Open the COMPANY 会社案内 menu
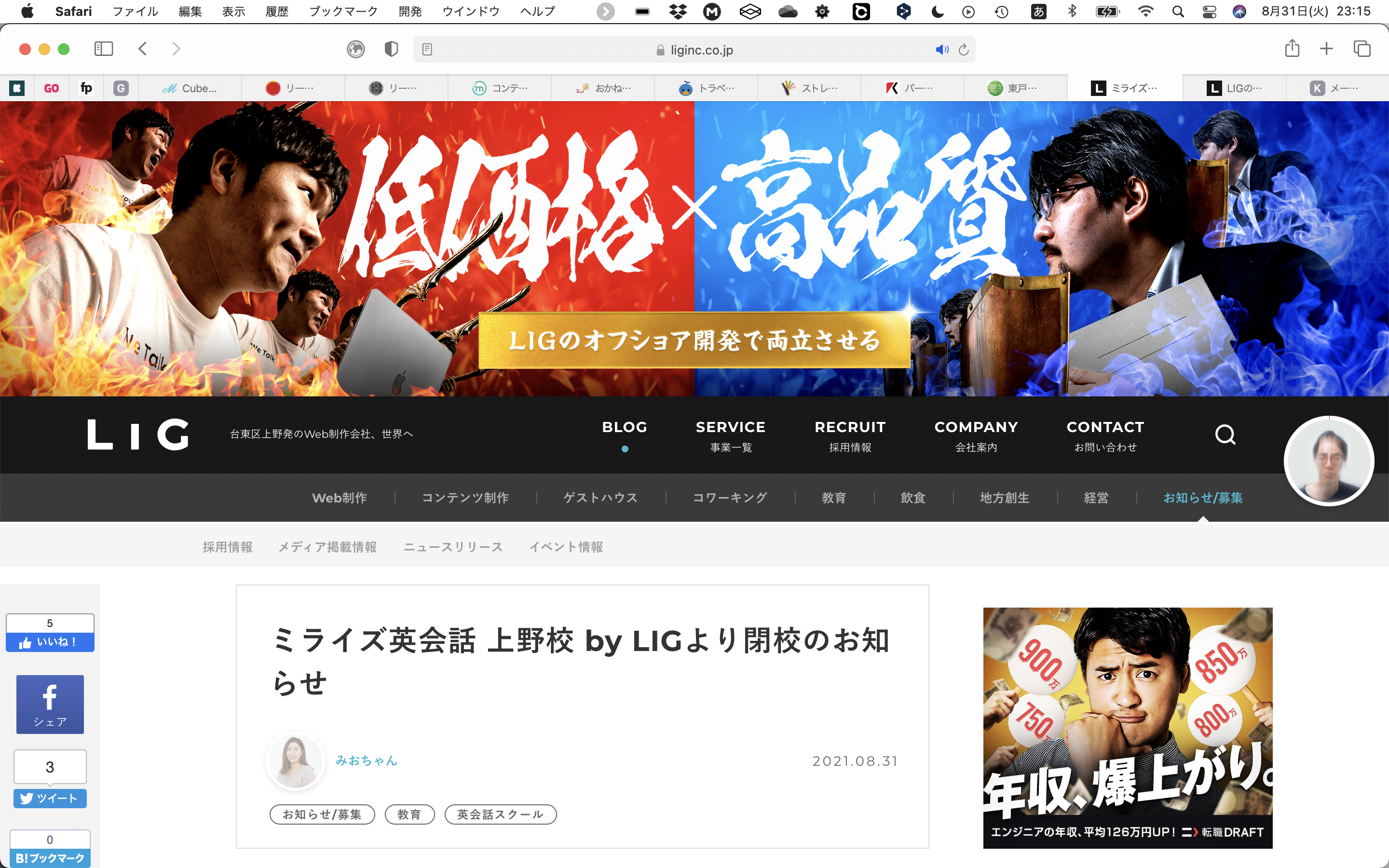The height and width of the screenshot is (868, 1389). coord(976,436)
